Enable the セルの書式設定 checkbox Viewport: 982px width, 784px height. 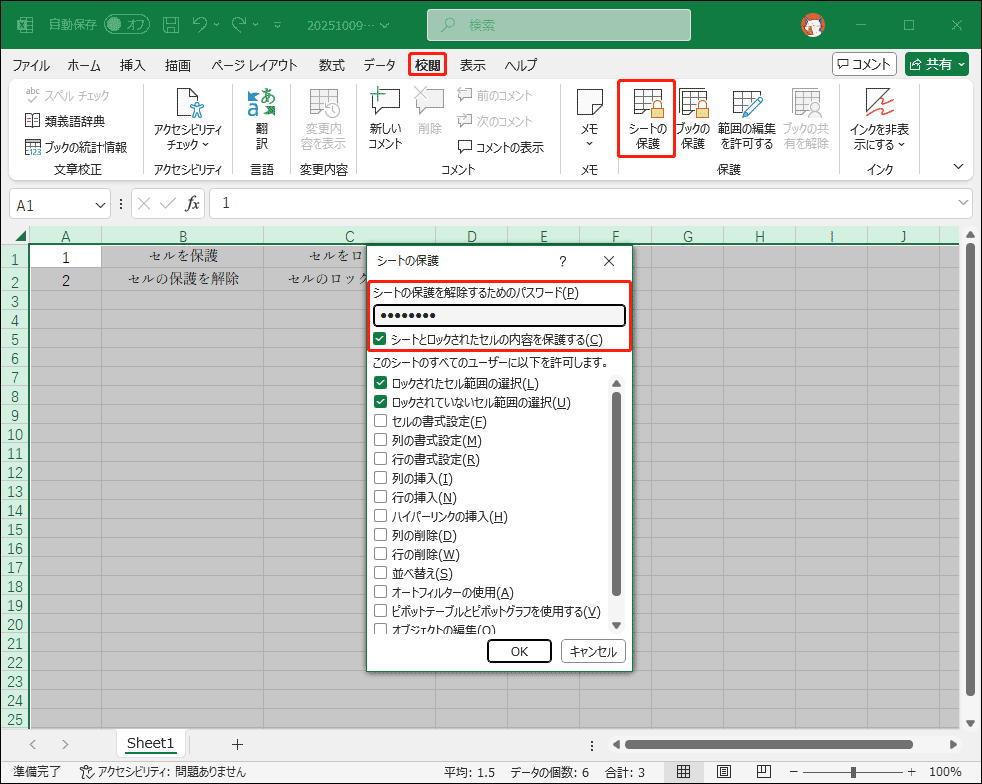tap(380, 421)
